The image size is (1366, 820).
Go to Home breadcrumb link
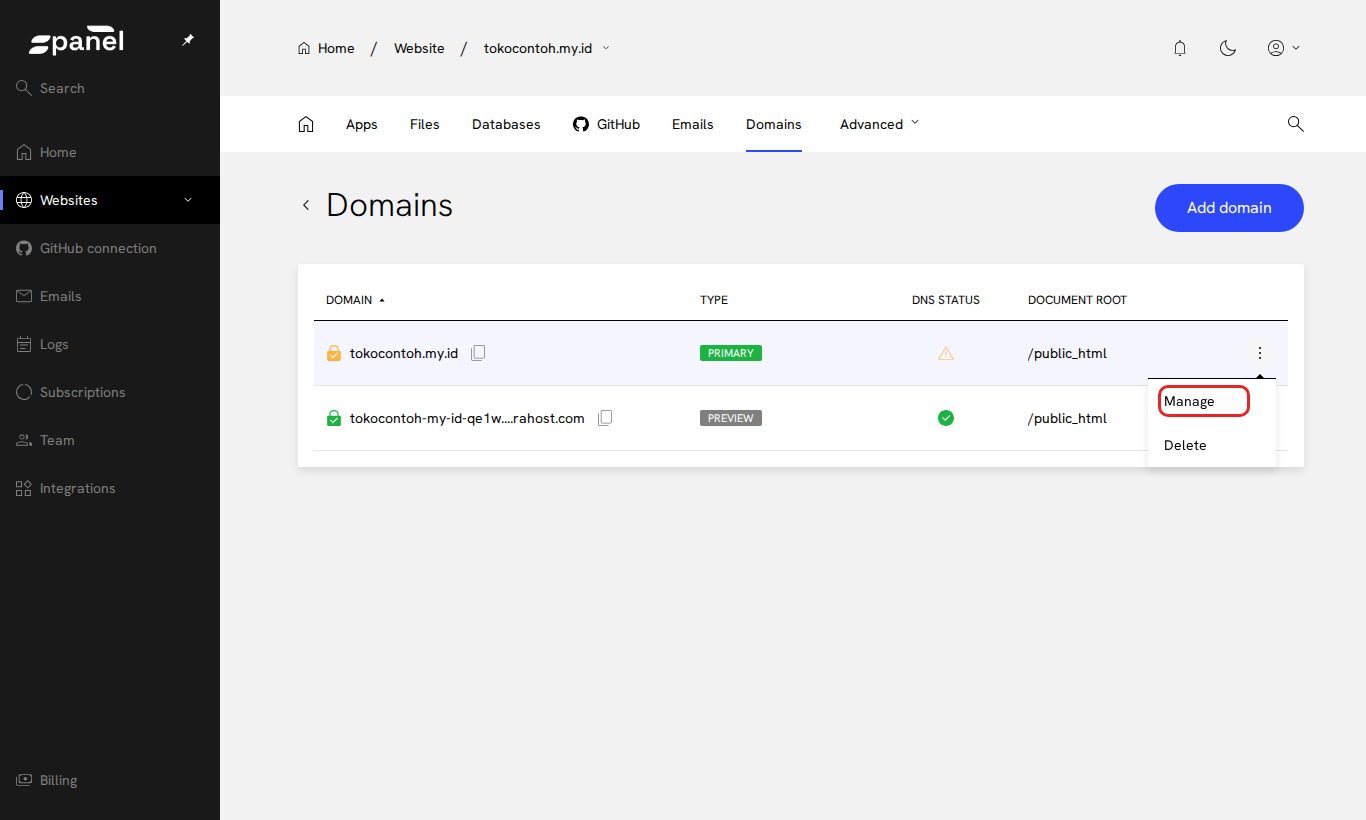[326, 48]
